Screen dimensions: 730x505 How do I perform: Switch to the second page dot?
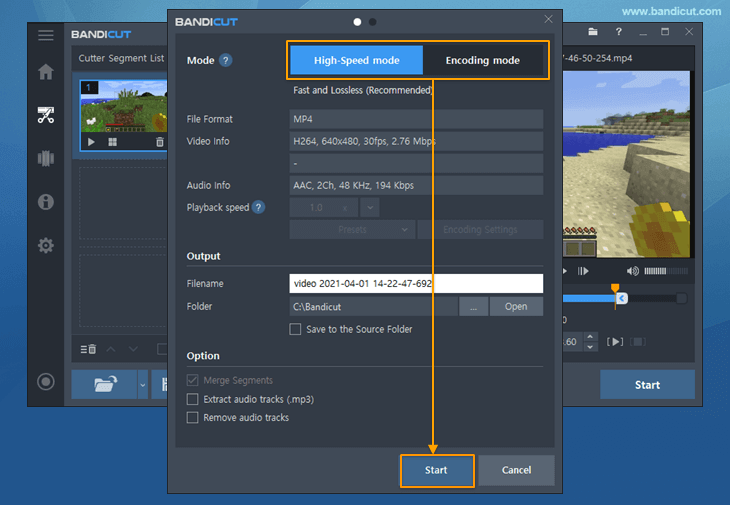[372, 22]
